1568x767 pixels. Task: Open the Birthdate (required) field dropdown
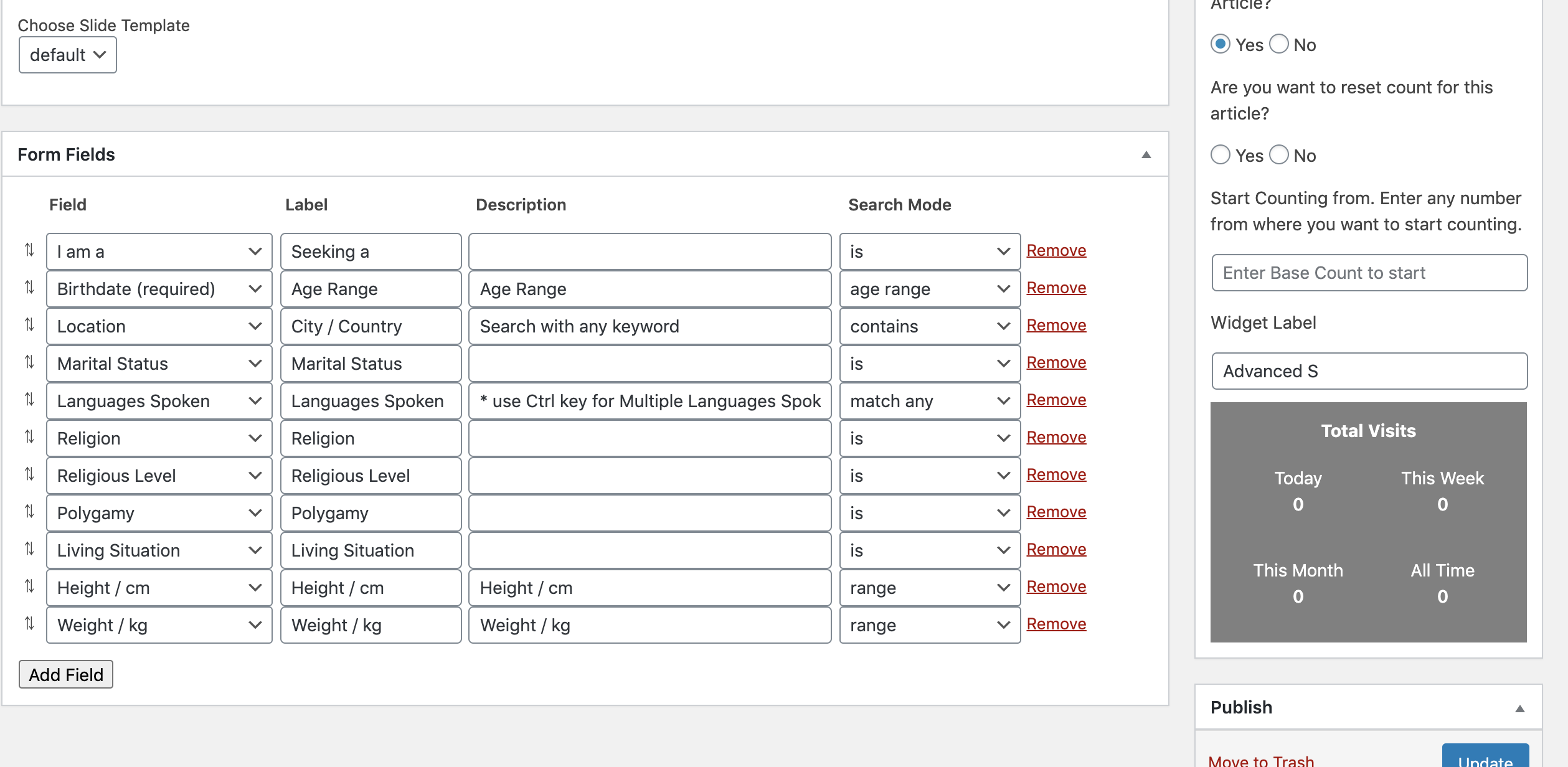point(159,289)
